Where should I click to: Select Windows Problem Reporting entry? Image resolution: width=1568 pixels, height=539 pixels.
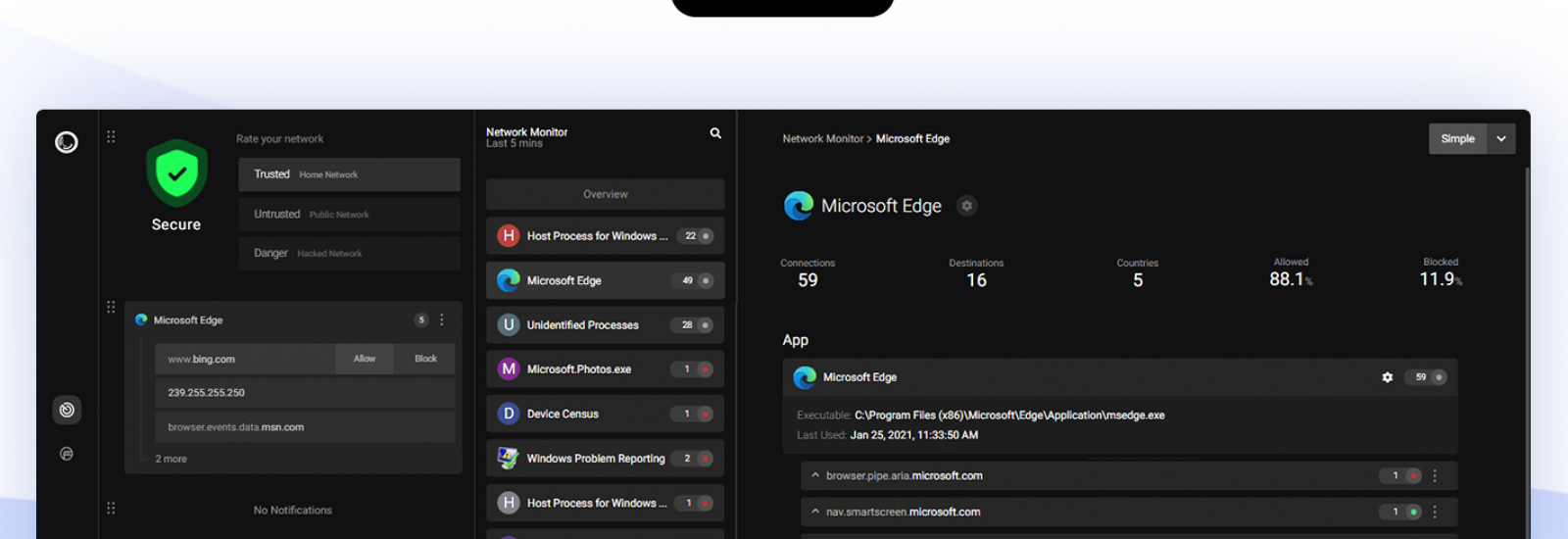(606, 459)
